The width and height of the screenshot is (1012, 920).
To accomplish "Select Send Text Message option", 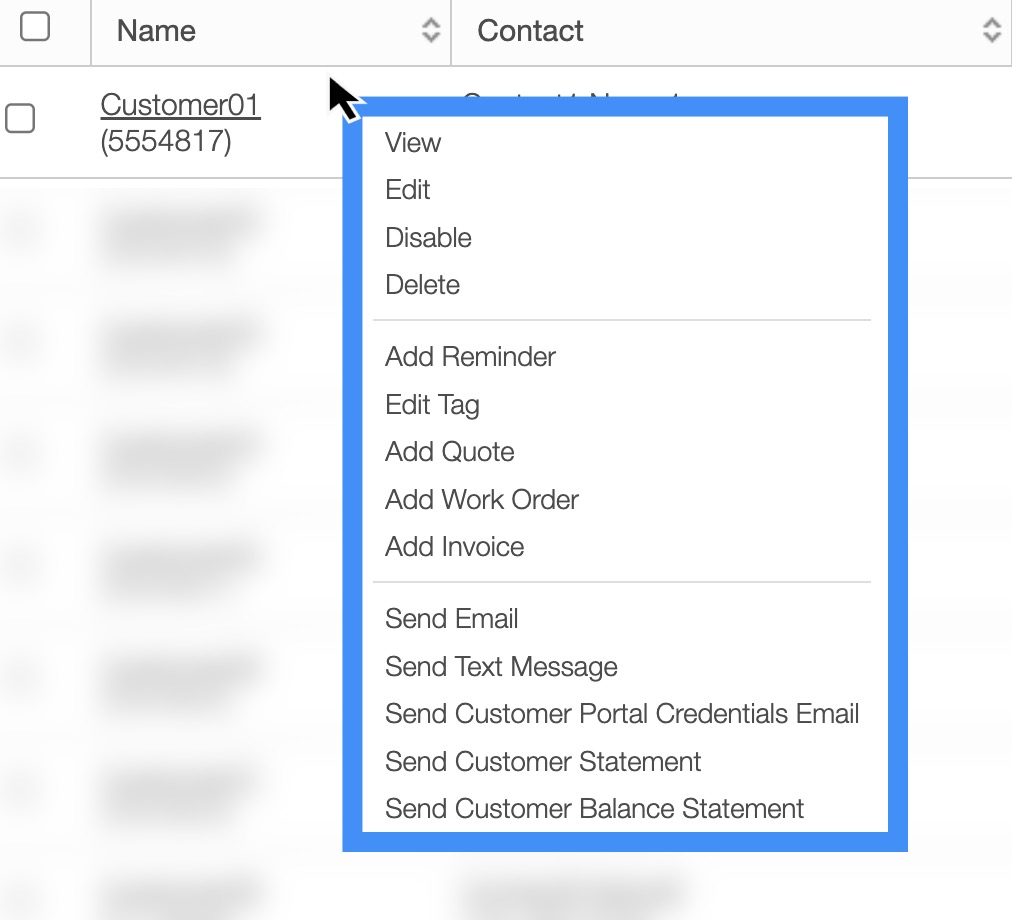I will coord(501,667).
